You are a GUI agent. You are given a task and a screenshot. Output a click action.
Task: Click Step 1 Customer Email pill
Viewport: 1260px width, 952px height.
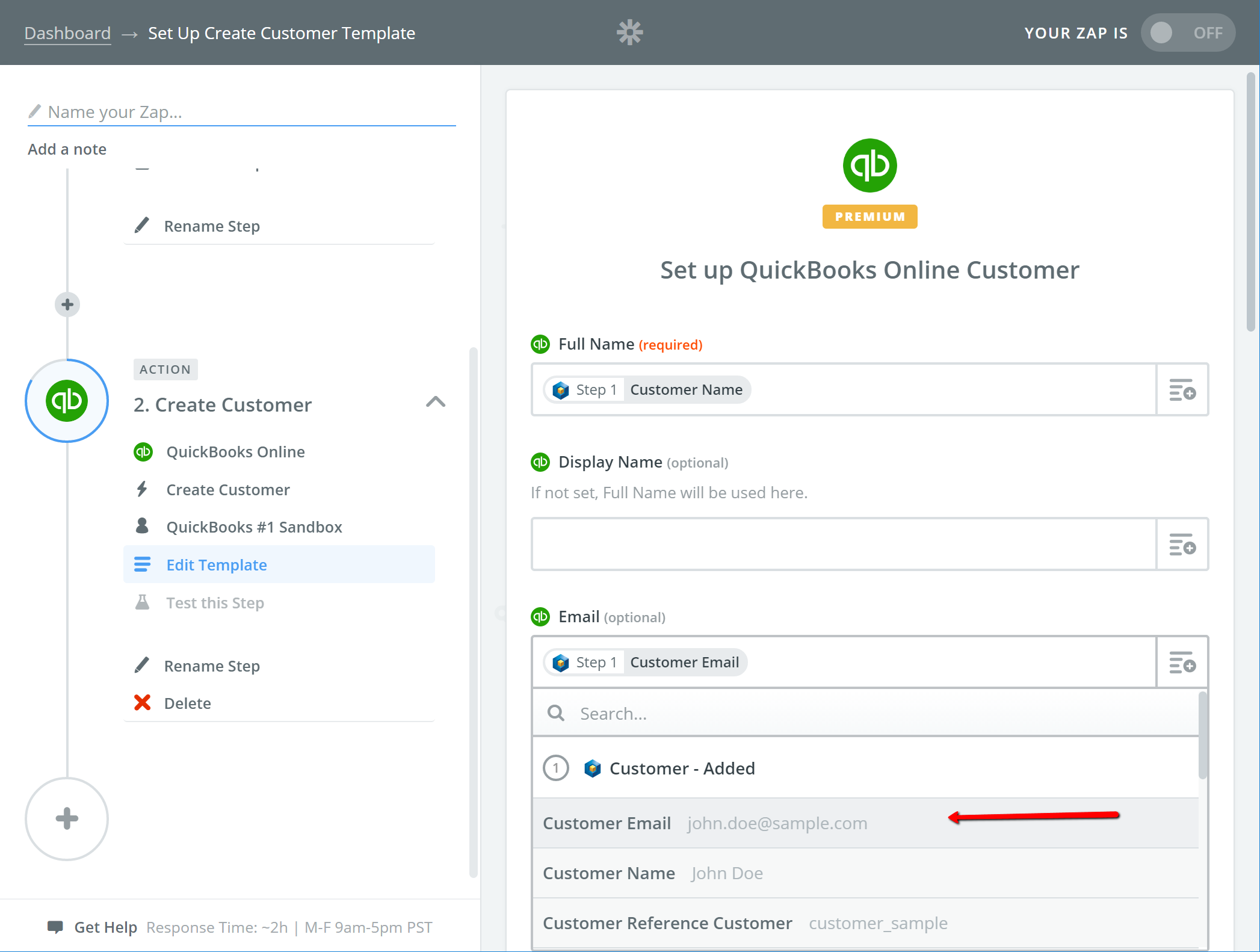646,663
